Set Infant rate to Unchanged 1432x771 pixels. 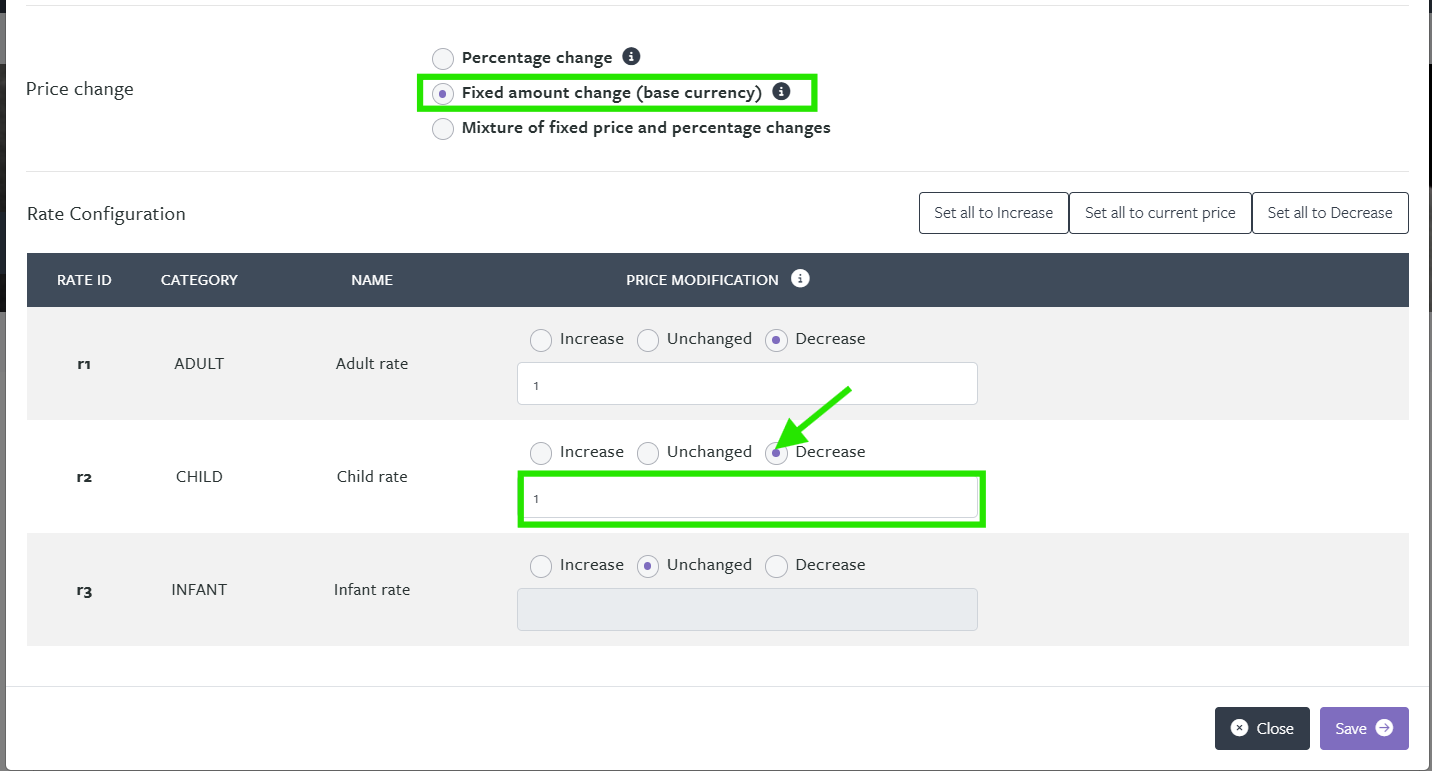pyautogui.click(x=648, y=566)
